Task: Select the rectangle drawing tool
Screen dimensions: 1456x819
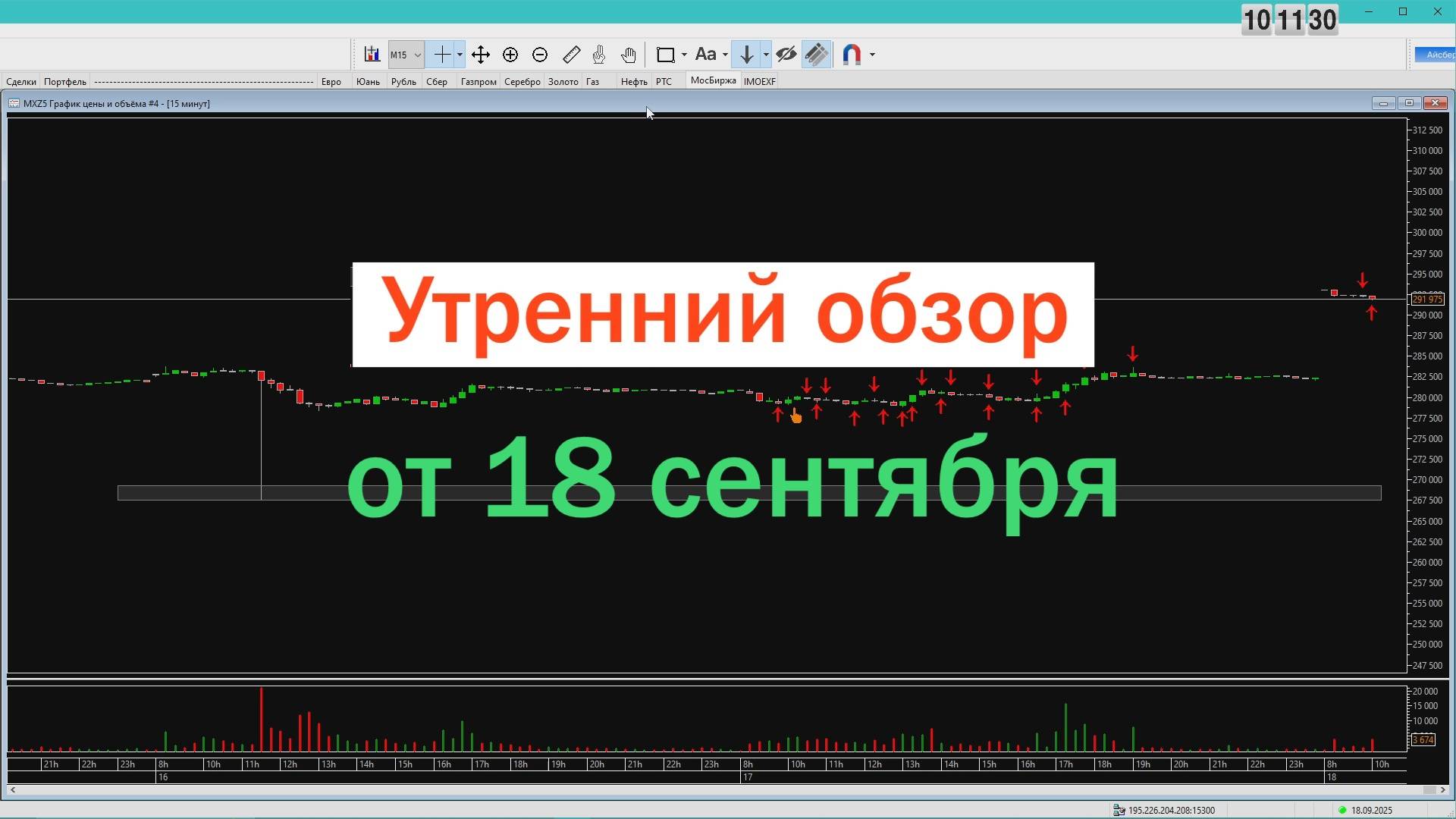Action: [666, 54]
